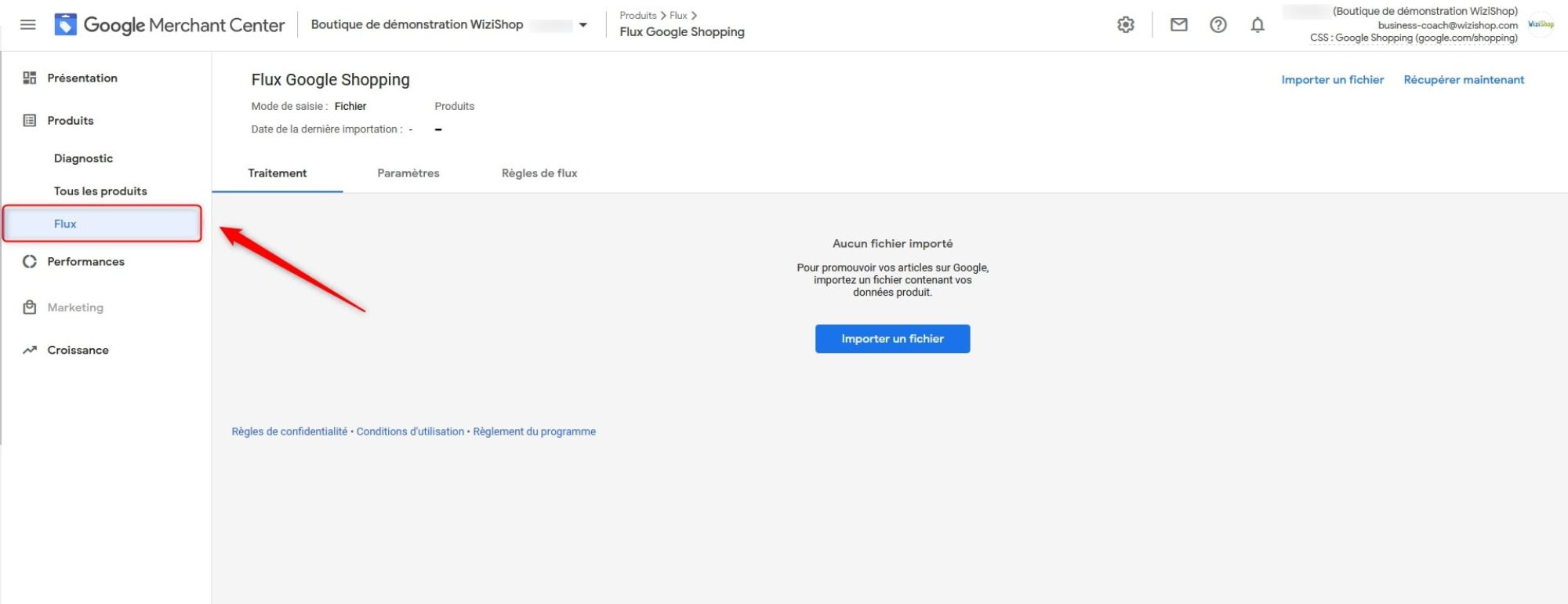The image size is (1568, 604).
Task: Click the Aucun fichier importé message
Action: (892, 244)
